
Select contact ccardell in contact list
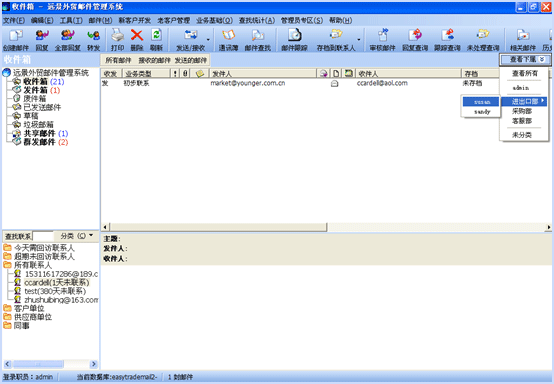(x=57, y=282)
